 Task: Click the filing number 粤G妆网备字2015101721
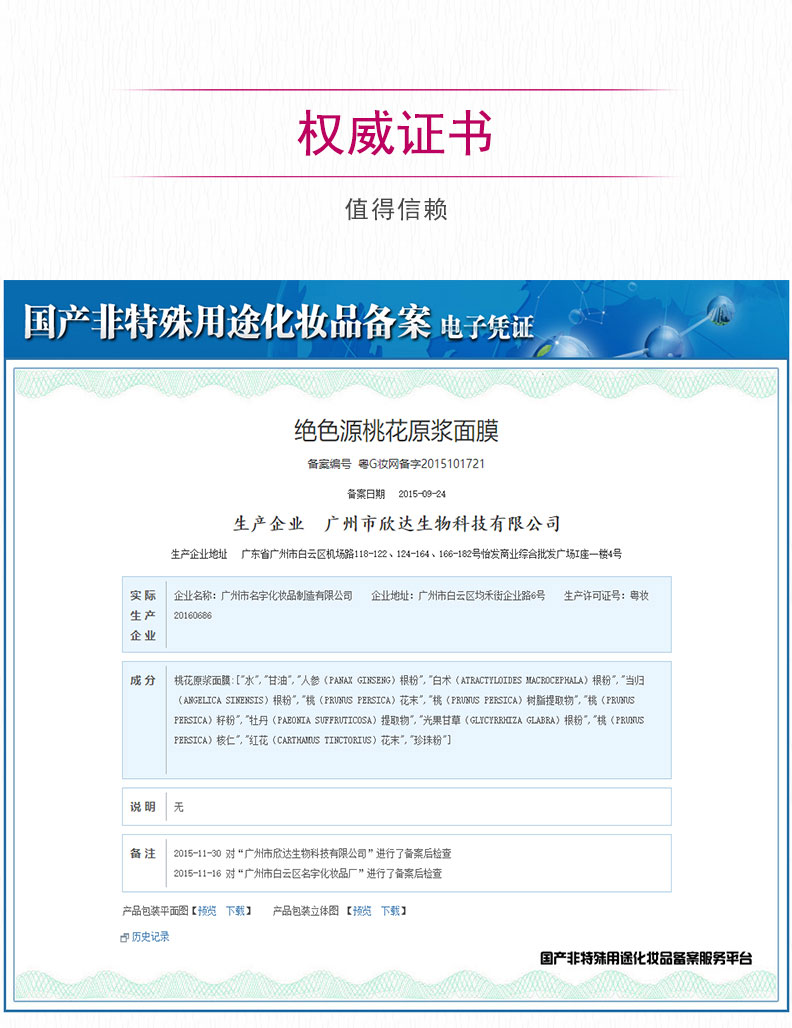[422, 464]
